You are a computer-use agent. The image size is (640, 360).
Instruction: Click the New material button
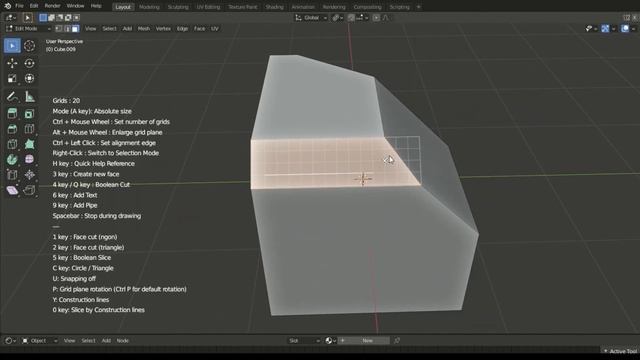pos(364,340)
